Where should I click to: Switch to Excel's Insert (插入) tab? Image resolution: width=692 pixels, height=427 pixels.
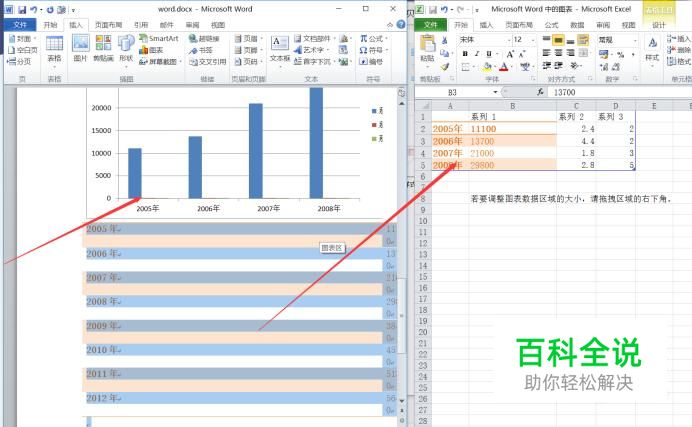486,25
